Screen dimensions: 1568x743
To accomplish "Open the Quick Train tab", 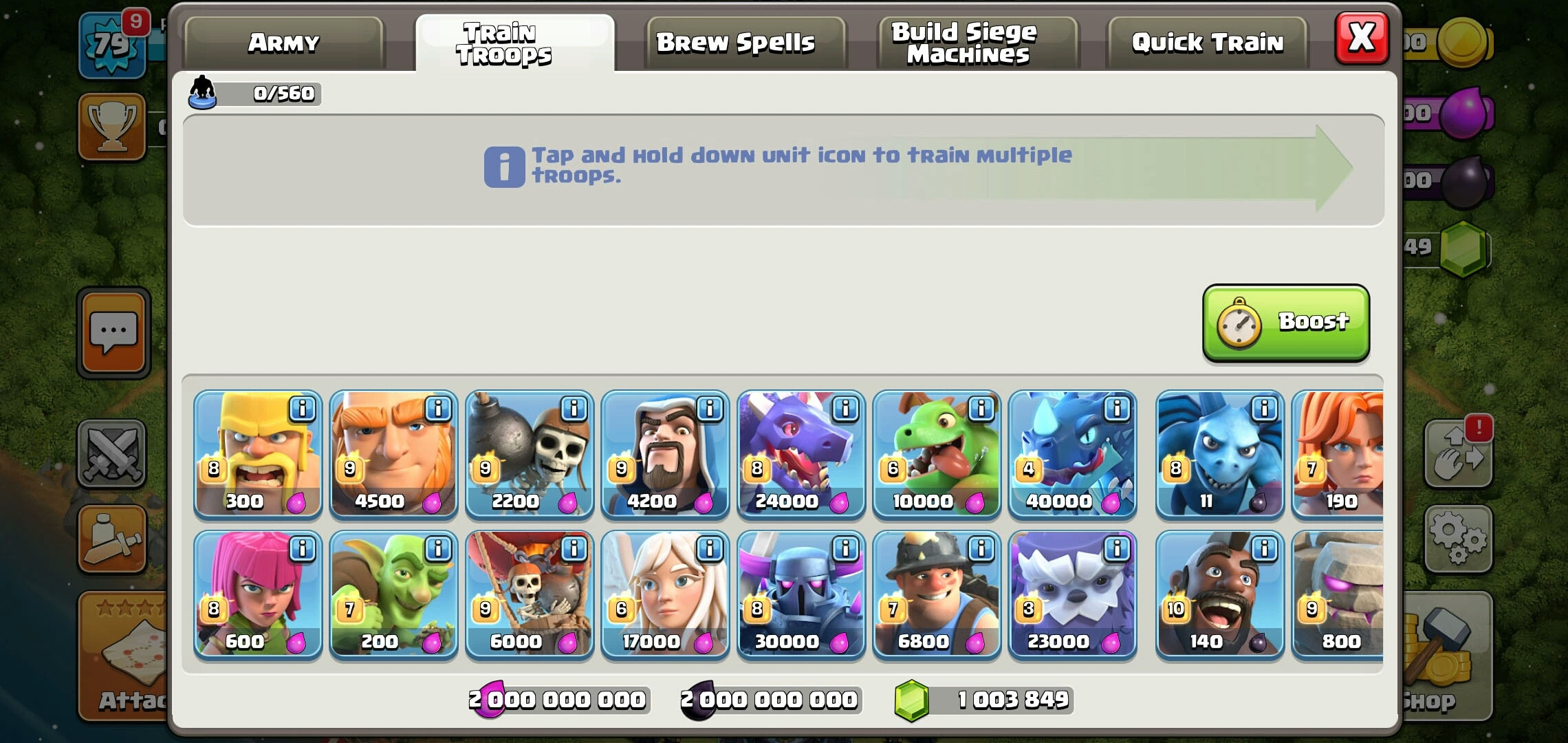I will 1207,43.
